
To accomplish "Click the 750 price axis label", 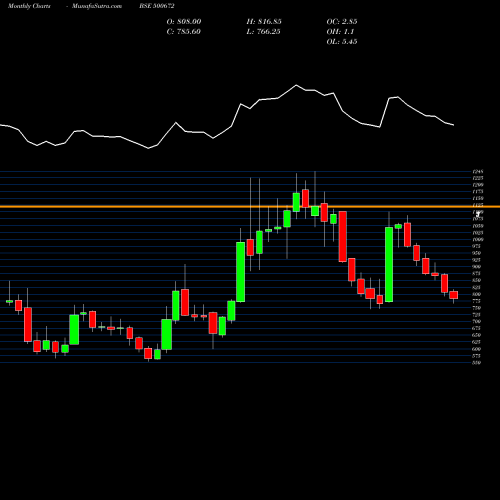I will pos(477,308).
